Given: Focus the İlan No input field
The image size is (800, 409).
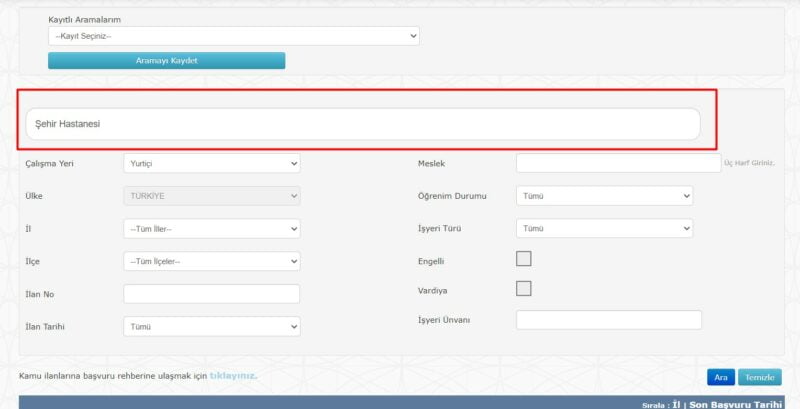Looking at the screenshot, I should (211, 294).
